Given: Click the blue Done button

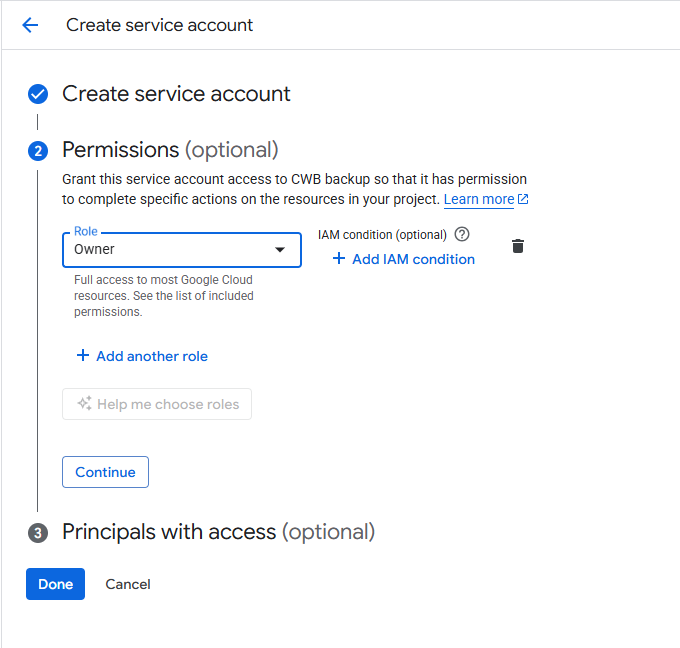Looking at the screenshot, I should pos(56,584).
